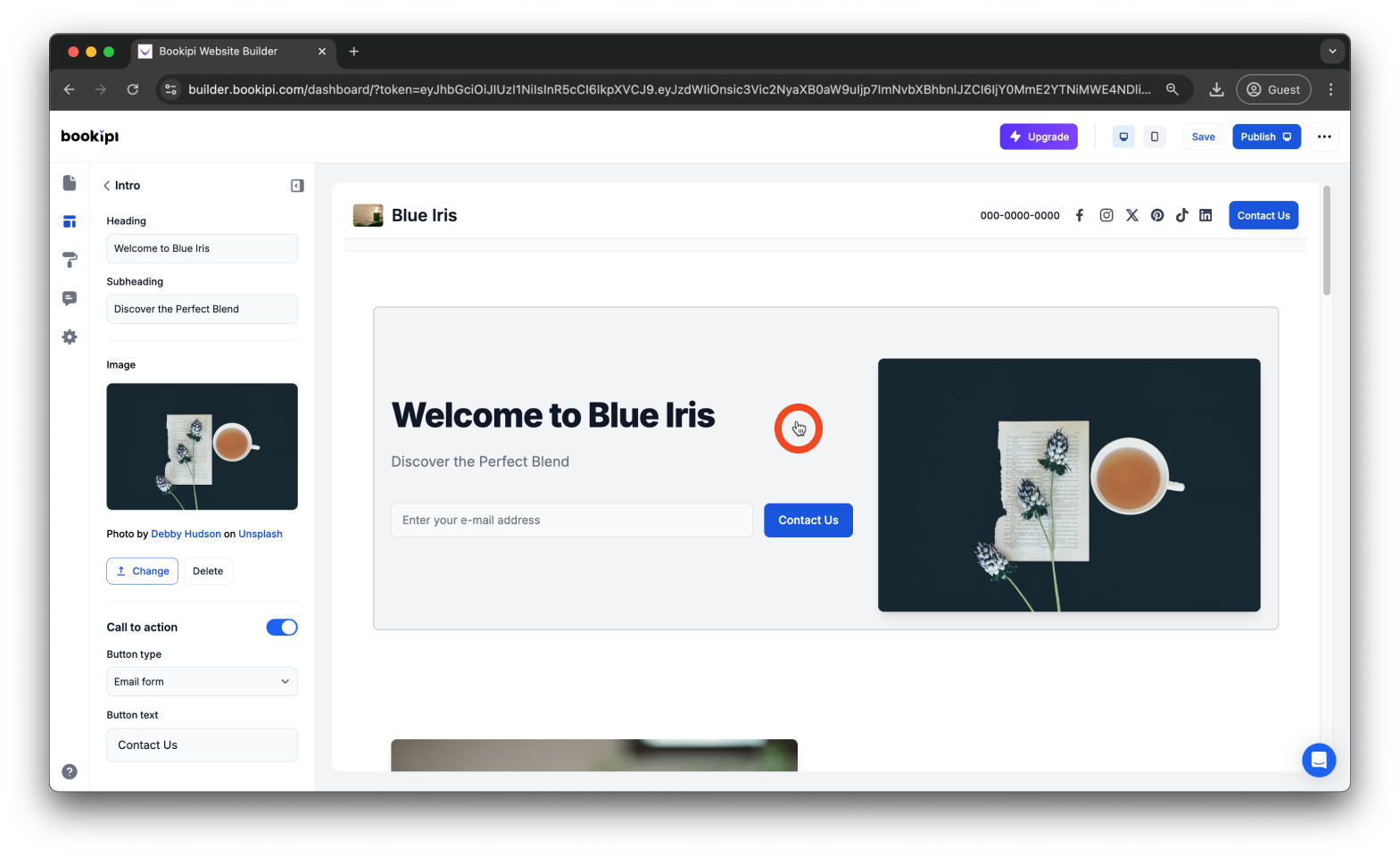Click the browser address bar URL

click(x=669, y=89)
